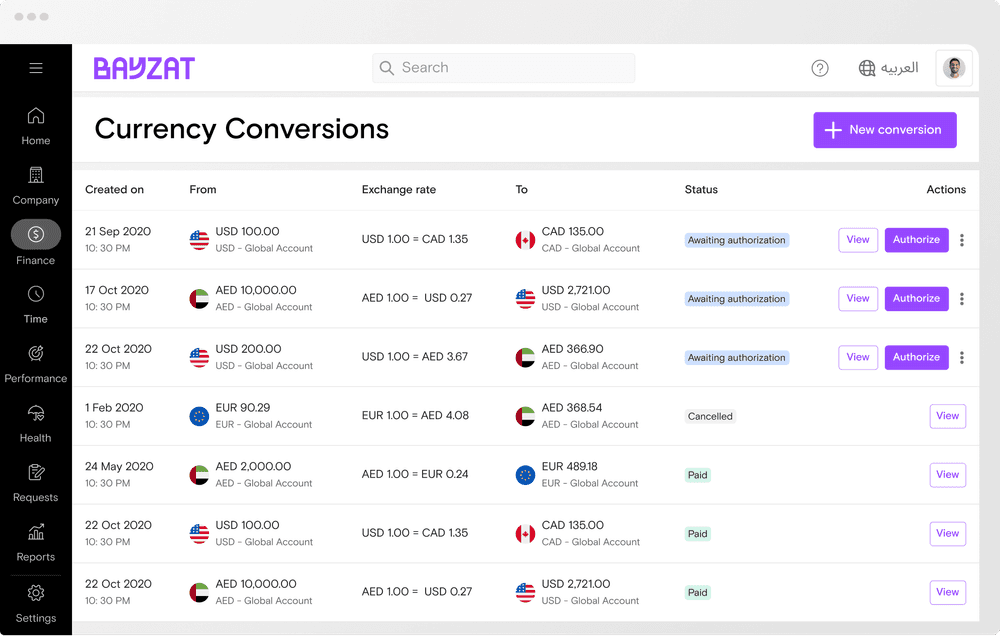Viewport: 1000px width, 637px height.
Task: Click the help question mark icon
Action: point(820,68)
